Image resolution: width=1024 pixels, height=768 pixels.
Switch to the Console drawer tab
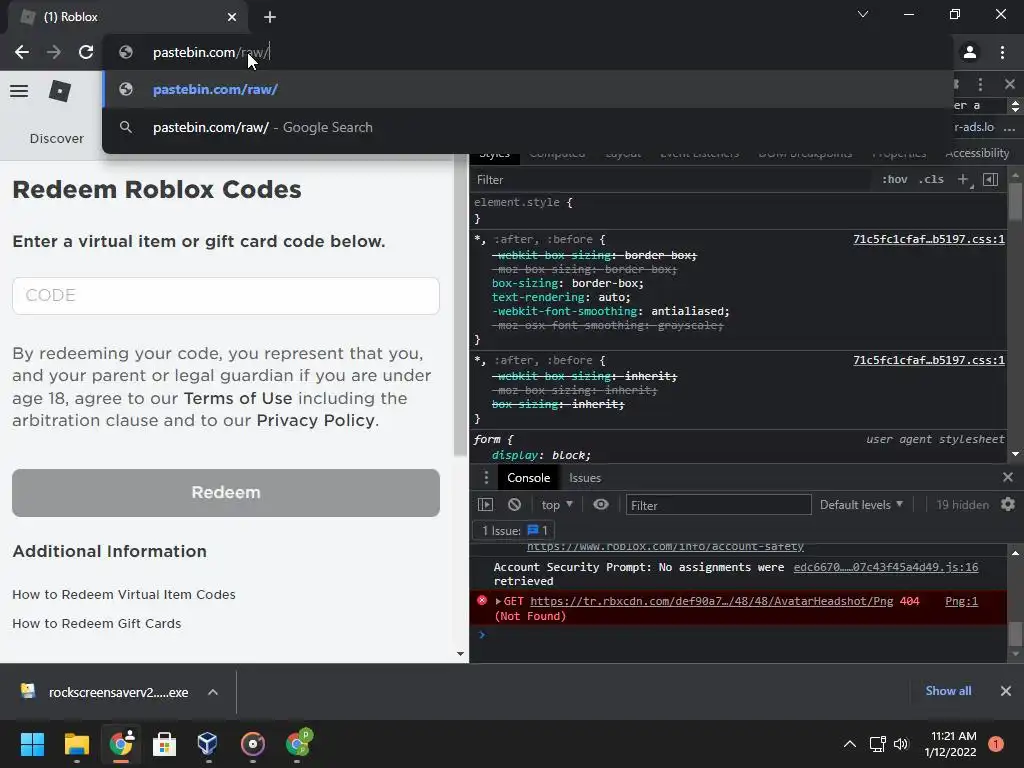click(x=528, y=478)
